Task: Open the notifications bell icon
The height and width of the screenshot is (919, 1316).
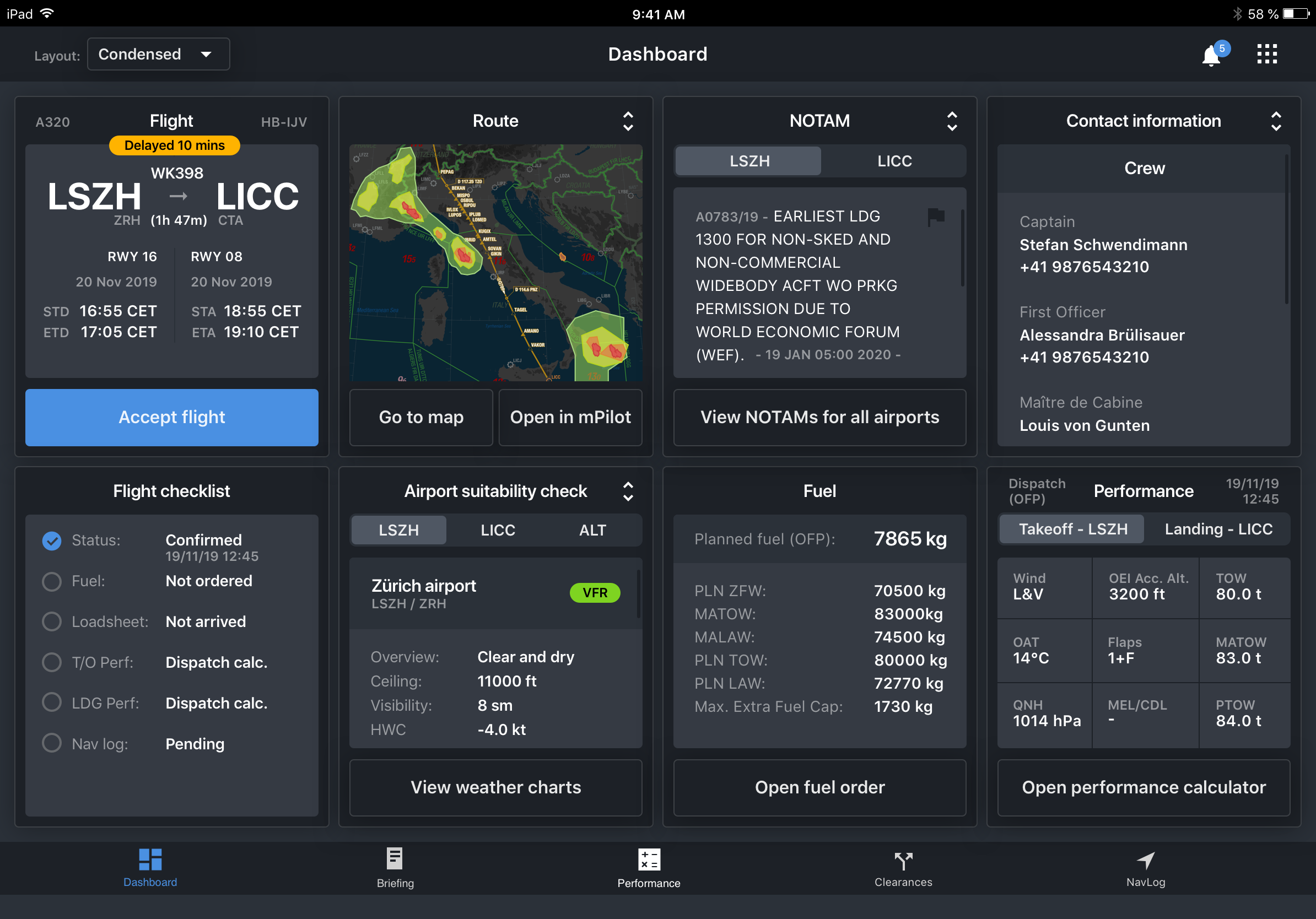Action: tap(1211, 56)
